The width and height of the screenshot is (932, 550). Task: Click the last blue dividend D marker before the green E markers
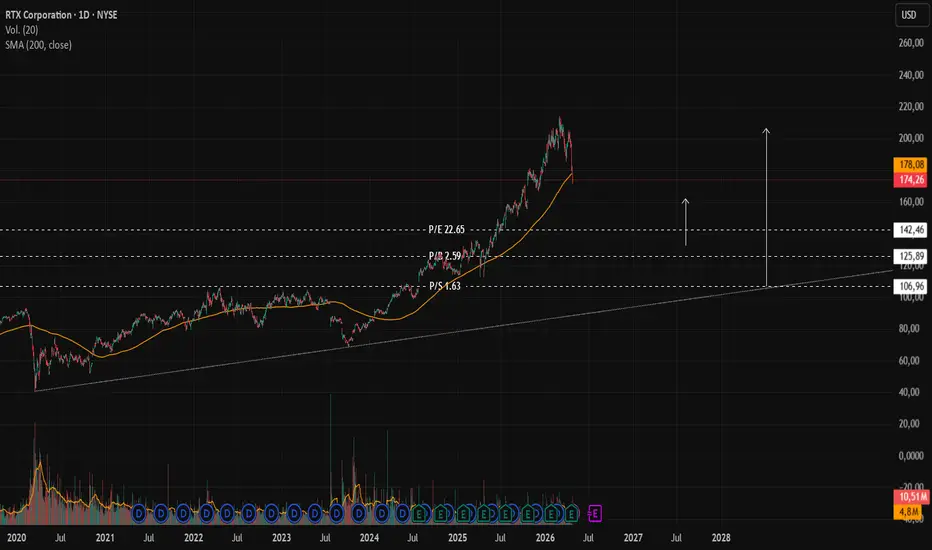[402, 513]
